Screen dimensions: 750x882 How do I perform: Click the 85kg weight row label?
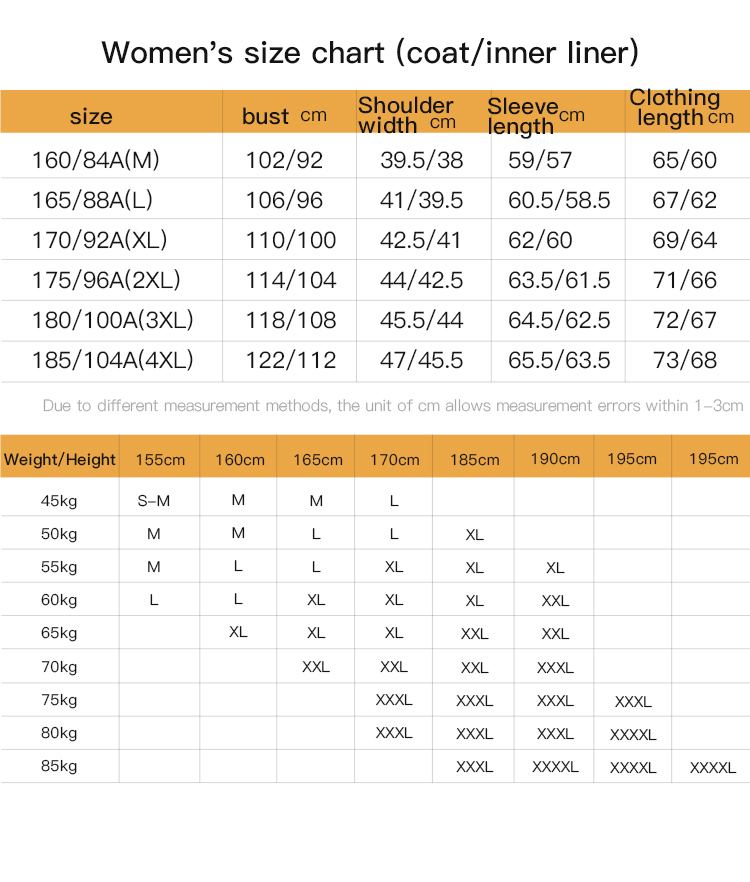pyautogui.click(x=59, y=766)
